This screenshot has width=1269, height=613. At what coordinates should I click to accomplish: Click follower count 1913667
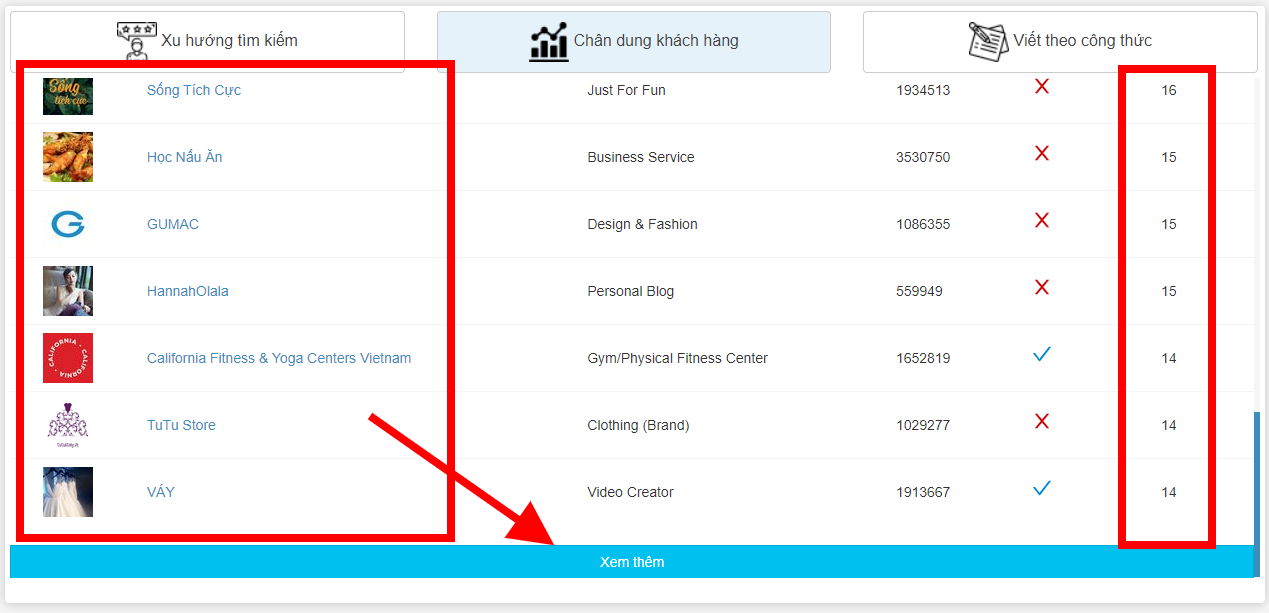(x=923, y=492)
